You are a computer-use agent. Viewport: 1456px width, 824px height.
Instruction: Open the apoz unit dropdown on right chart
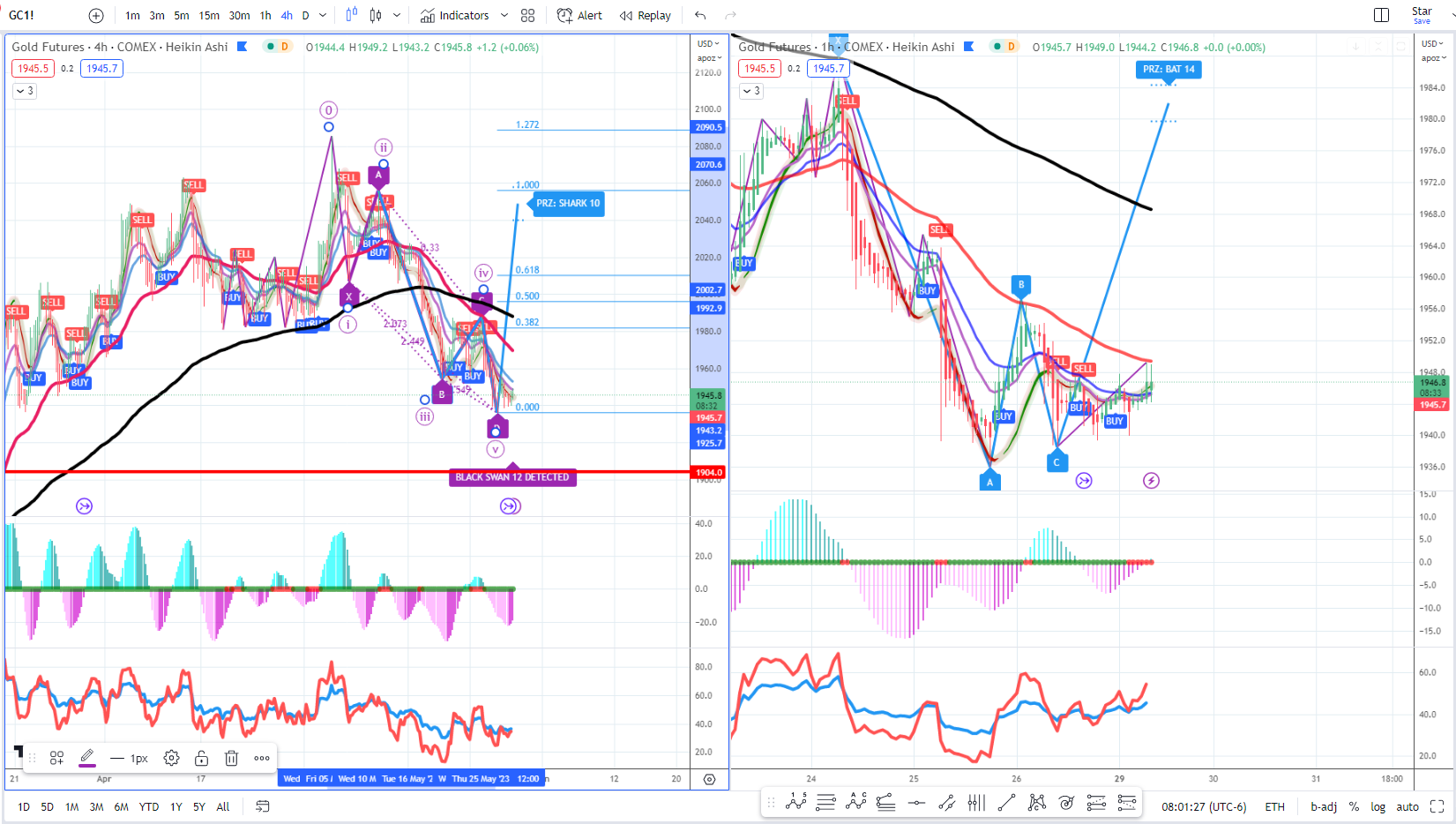(x=1433, y=58)
